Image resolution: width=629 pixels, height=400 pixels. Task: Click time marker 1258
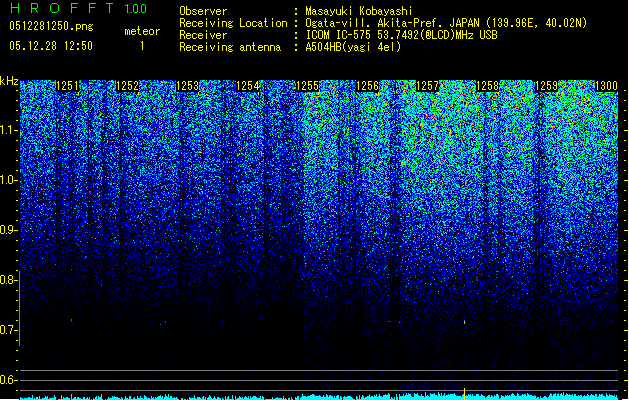(x=487, y=86)
